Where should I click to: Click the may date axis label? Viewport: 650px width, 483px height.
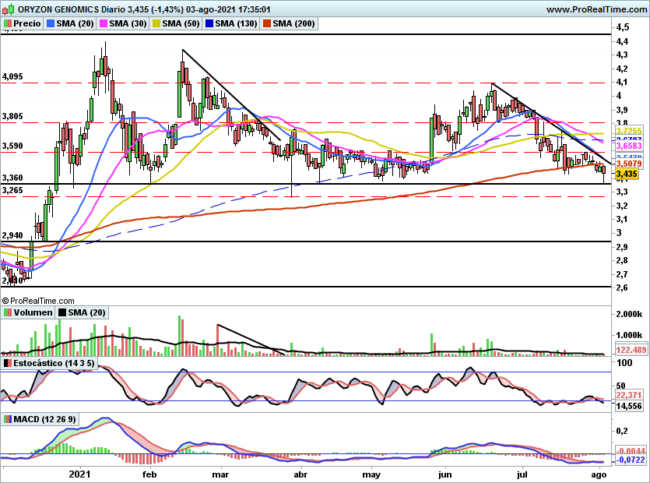[371, 474]
